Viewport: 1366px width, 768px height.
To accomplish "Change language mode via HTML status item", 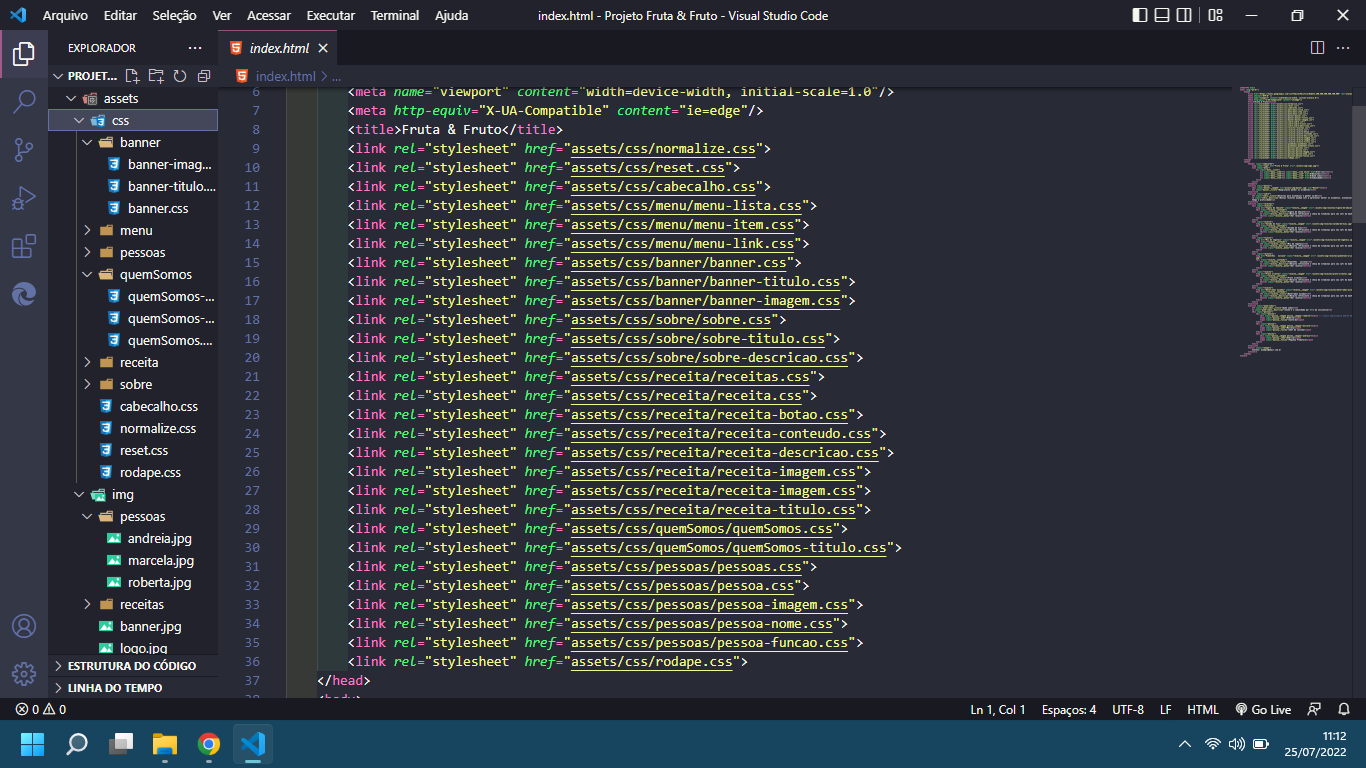I will pyautogui.click(x=1203, y=709).
